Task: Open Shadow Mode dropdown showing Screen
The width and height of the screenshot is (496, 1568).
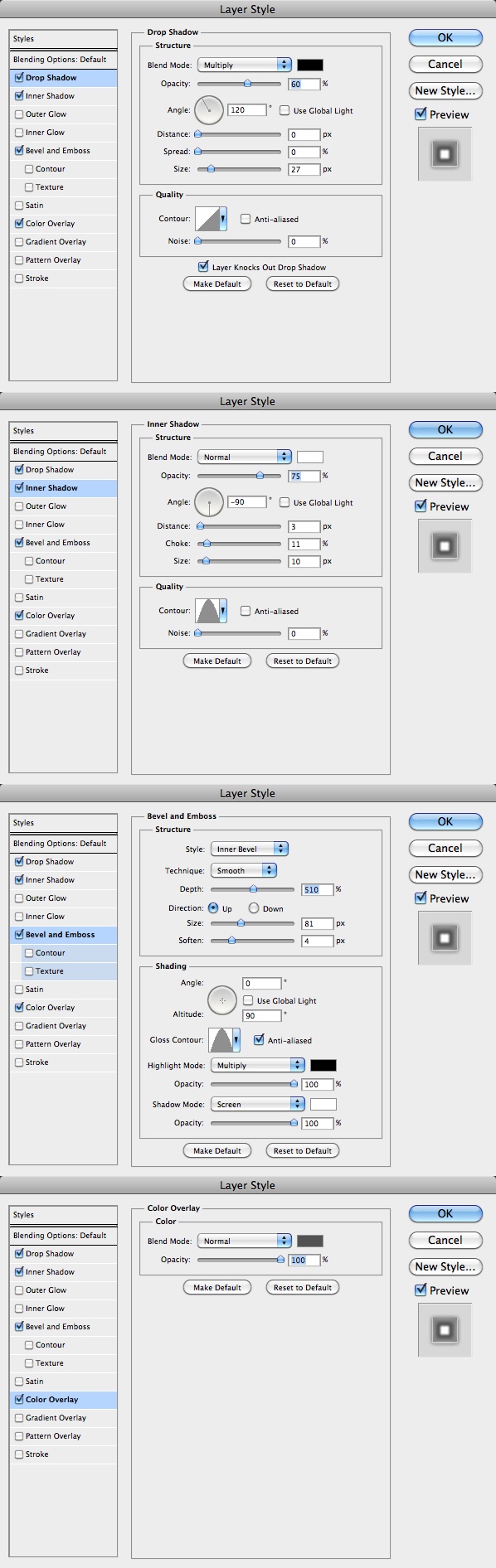Action: click(258, 1104)
